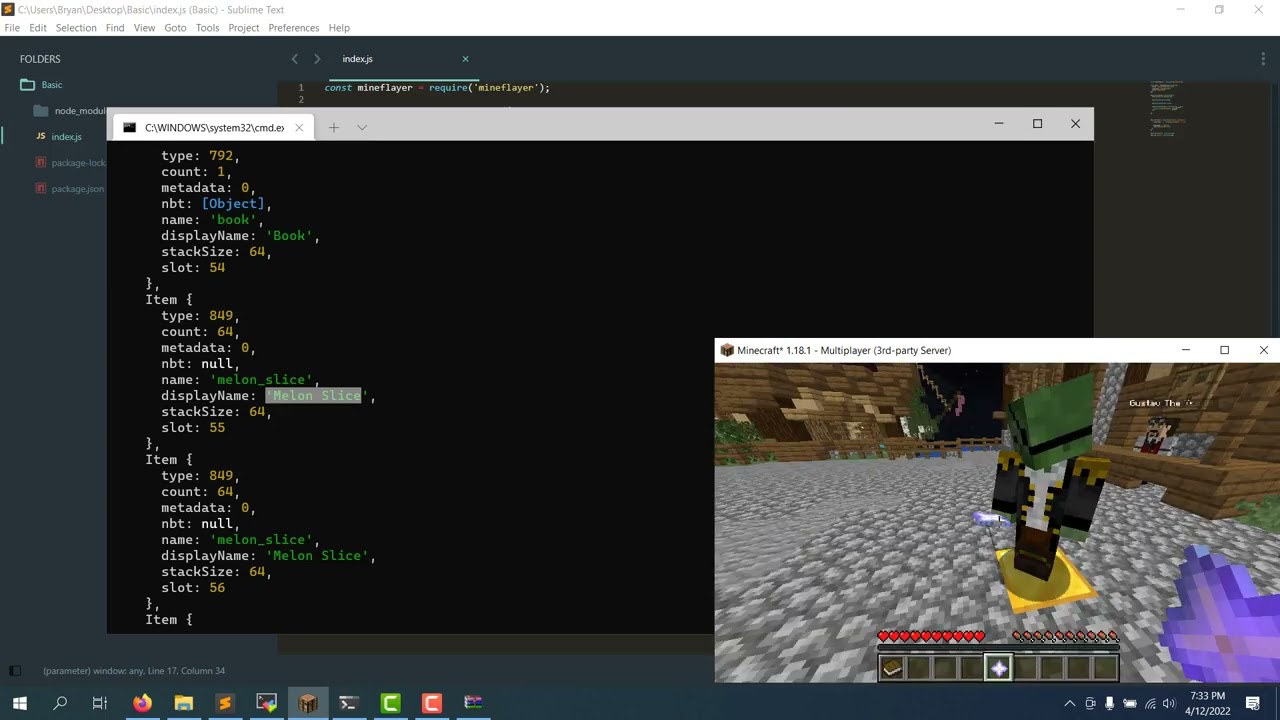Open the Edit menu
This screenshot has height=720, width=1280.
pos(38,28)
